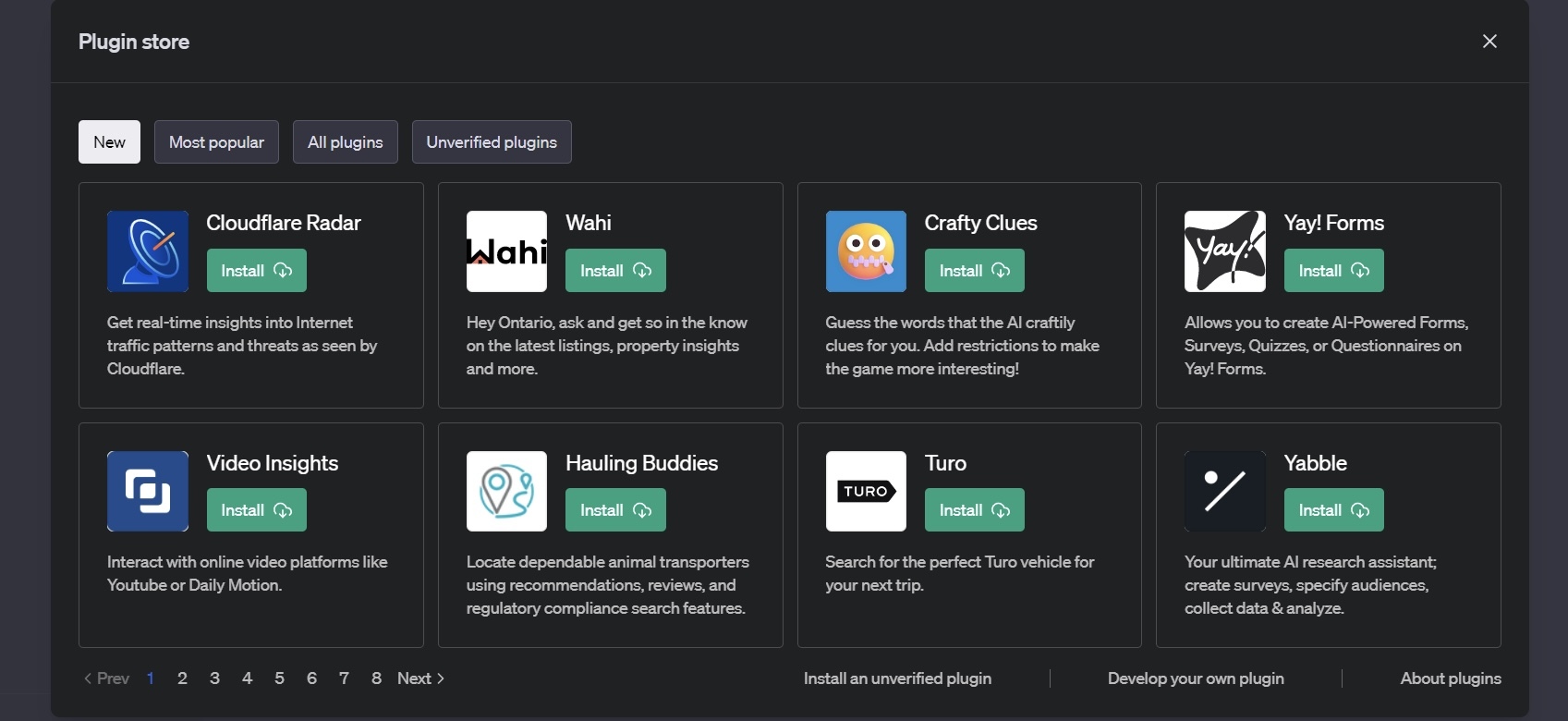
Task: Install the Hauling Buddies plugin
Action: point(615,509)
